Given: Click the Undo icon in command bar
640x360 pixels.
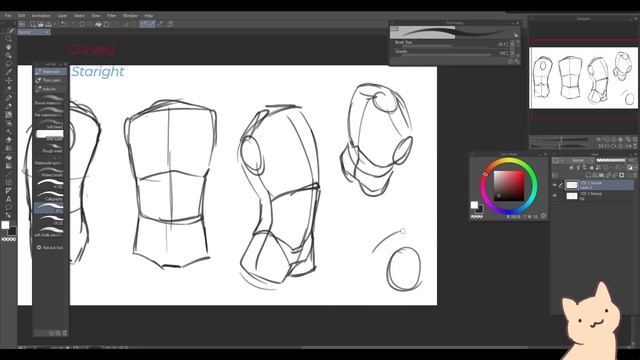Looking at the screenshot, I should (64, 24).
